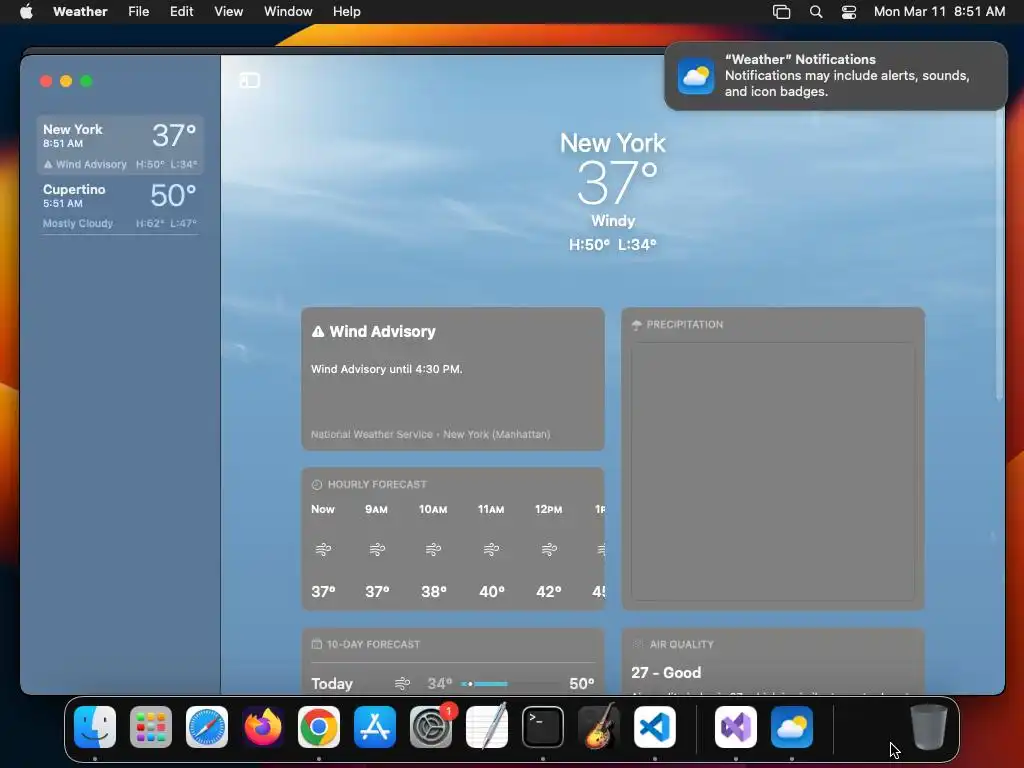Click the wind icon under 10AM

click(433, 549)
